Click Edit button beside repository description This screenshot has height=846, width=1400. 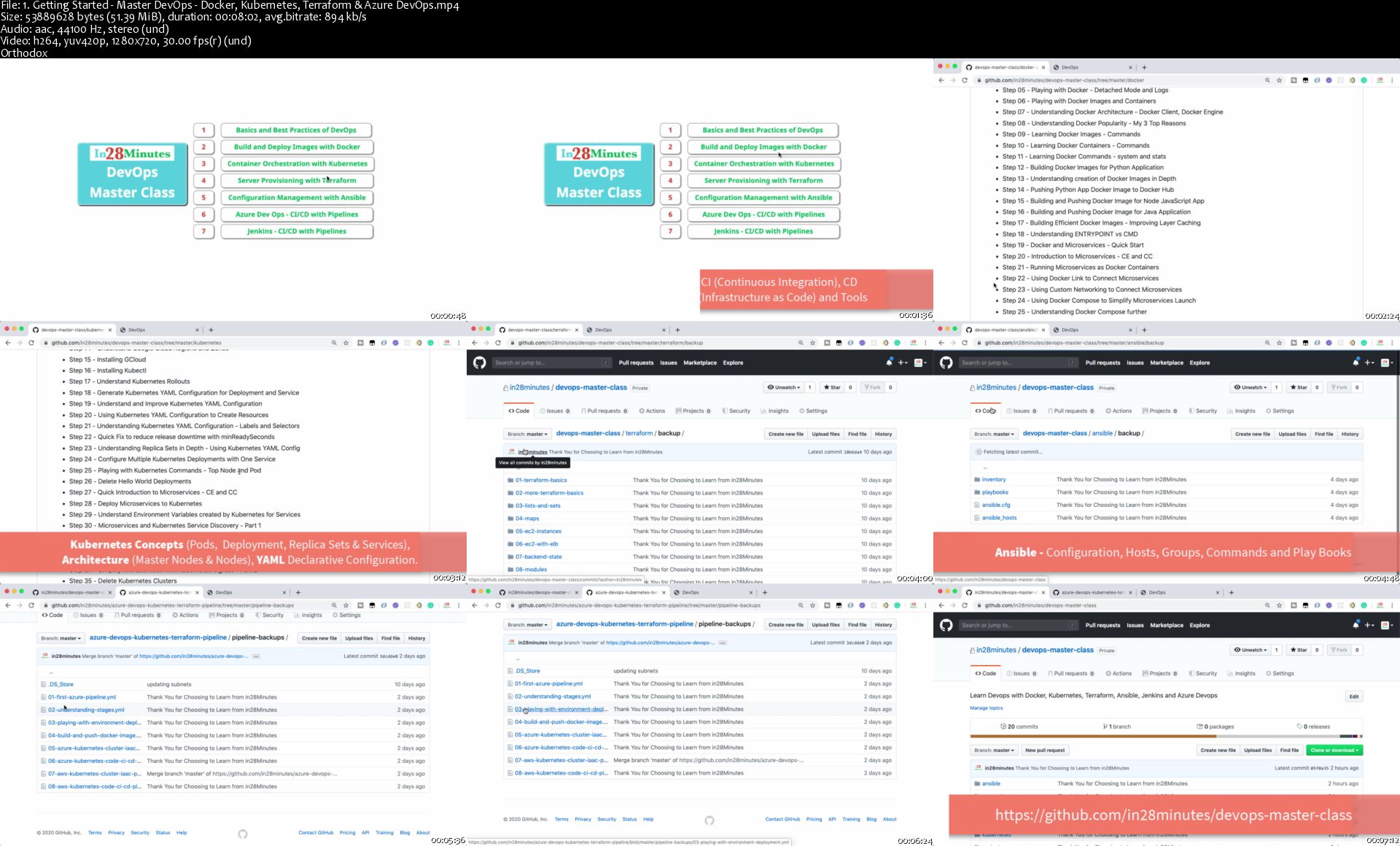(x=1354, y=696)
